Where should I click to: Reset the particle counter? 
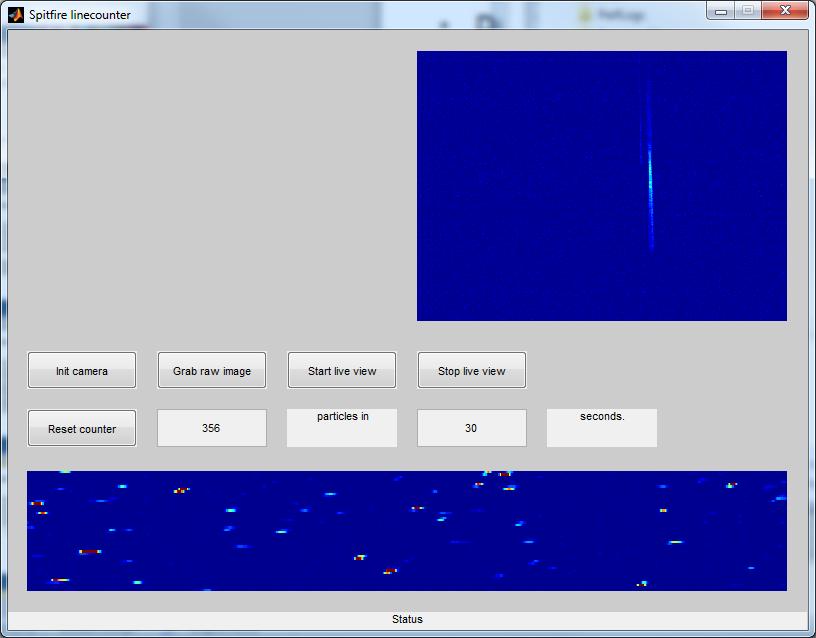coord(82,428)
